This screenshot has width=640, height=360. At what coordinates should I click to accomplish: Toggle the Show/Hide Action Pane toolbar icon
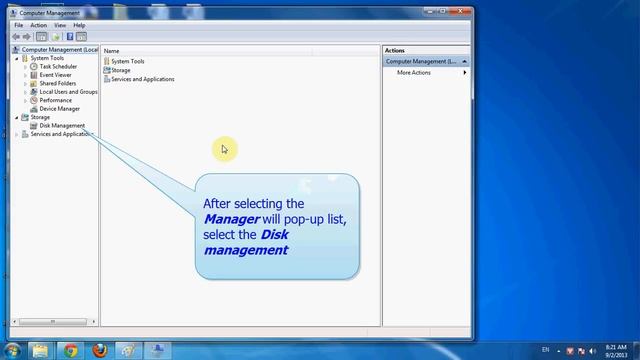coord(81,37)
